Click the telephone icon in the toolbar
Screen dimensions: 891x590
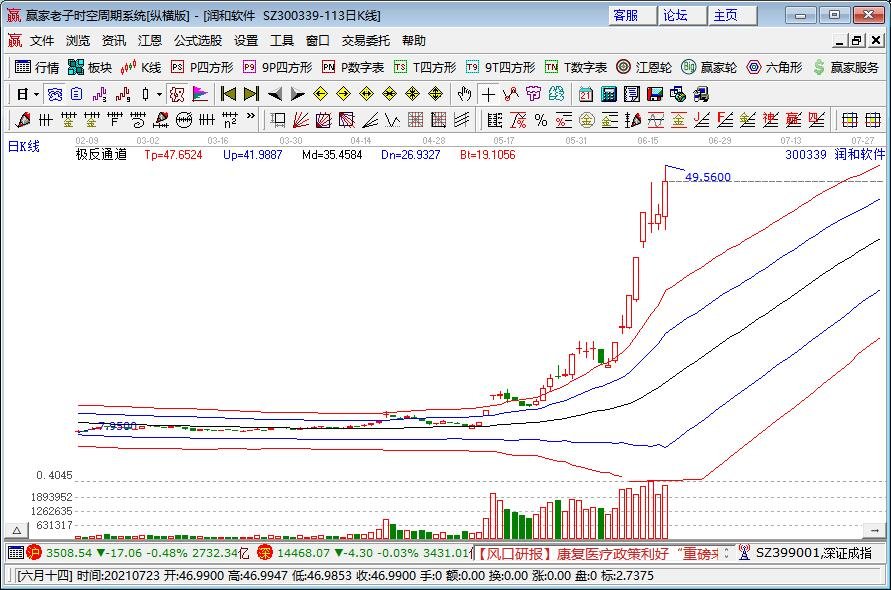point(55,94)
